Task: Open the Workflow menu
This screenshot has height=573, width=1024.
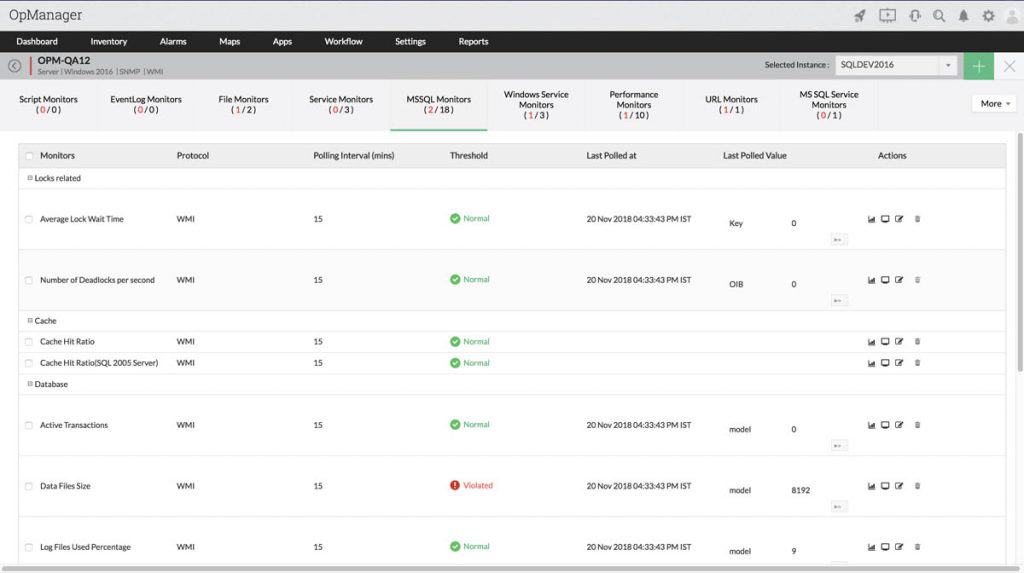Action: coord(344,41)
